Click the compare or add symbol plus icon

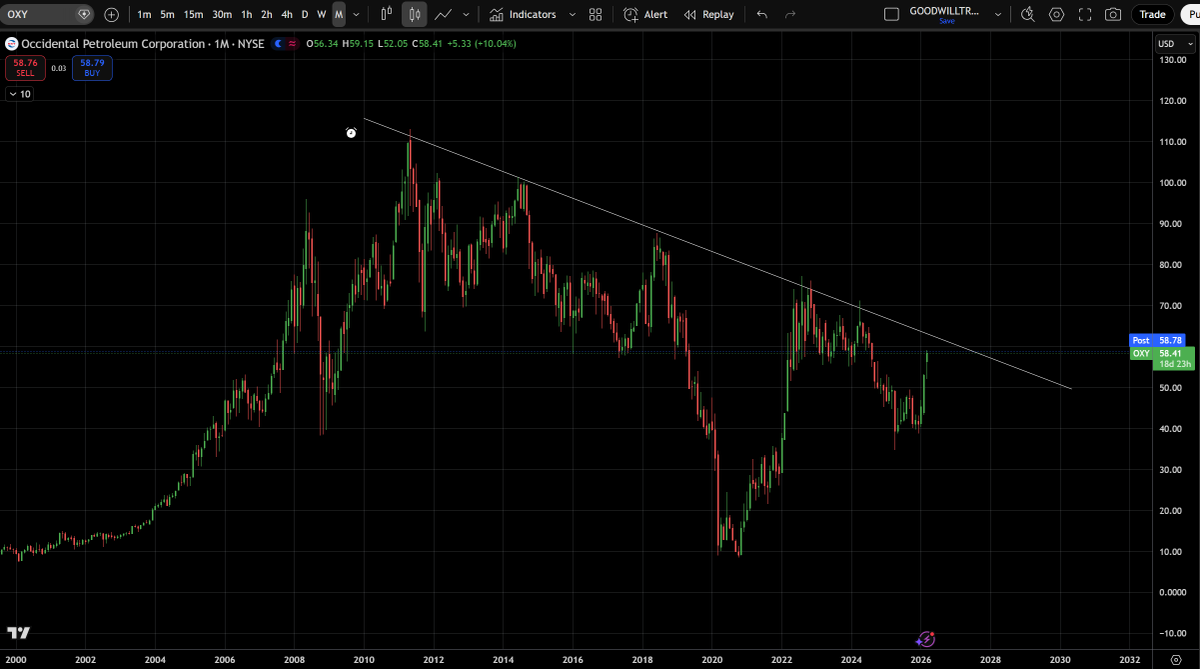click(x=111, y=15)
